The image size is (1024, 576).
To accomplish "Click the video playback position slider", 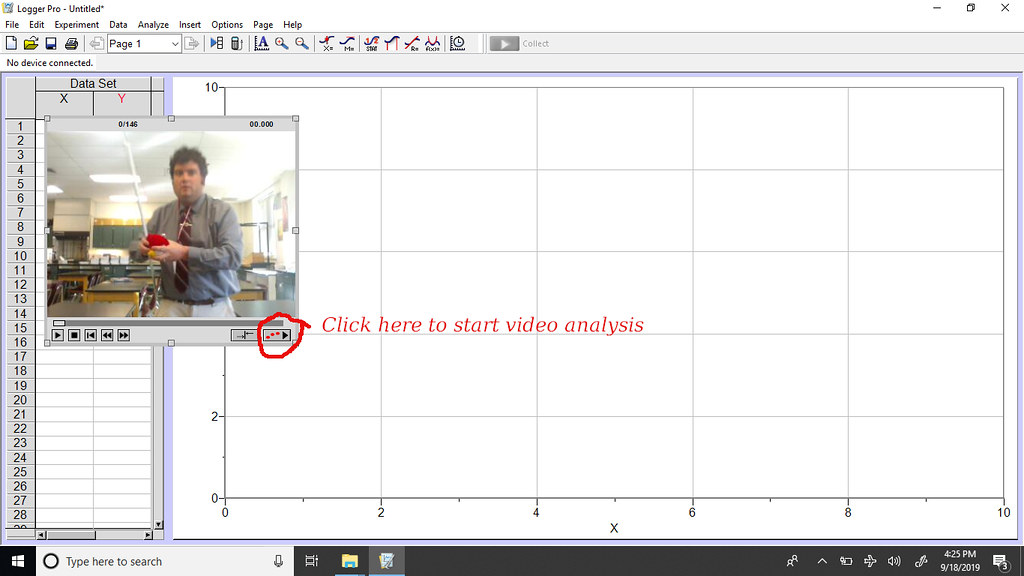I will [59, 322].
